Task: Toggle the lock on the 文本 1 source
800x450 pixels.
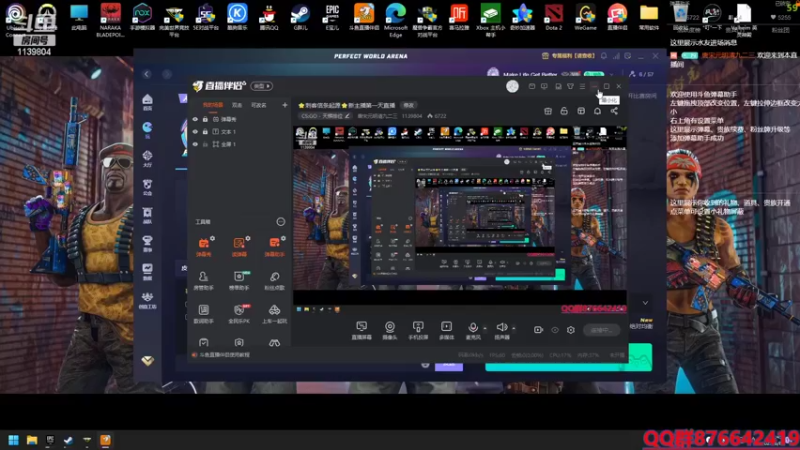Action: [205, 132]
